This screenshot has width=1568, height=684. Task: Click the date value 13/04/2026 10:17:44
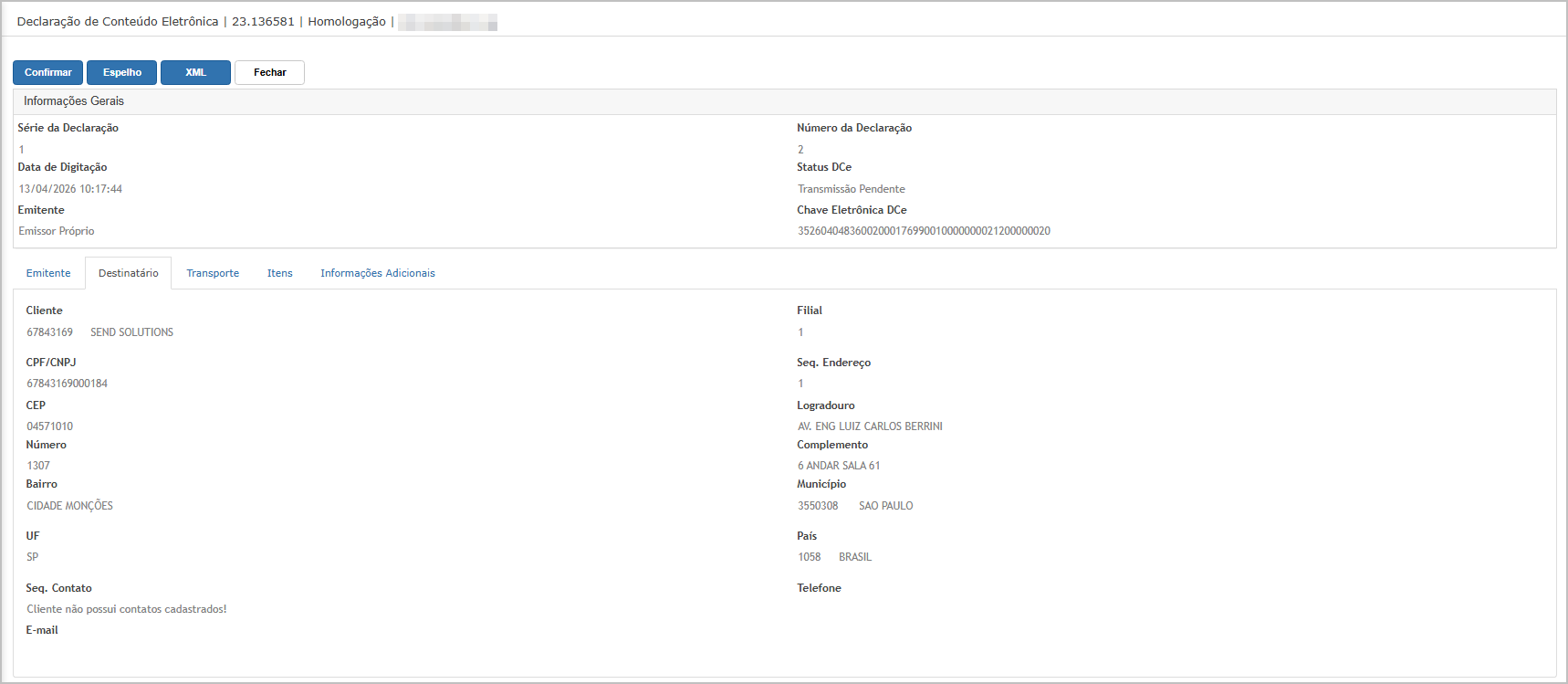point(70,189)
